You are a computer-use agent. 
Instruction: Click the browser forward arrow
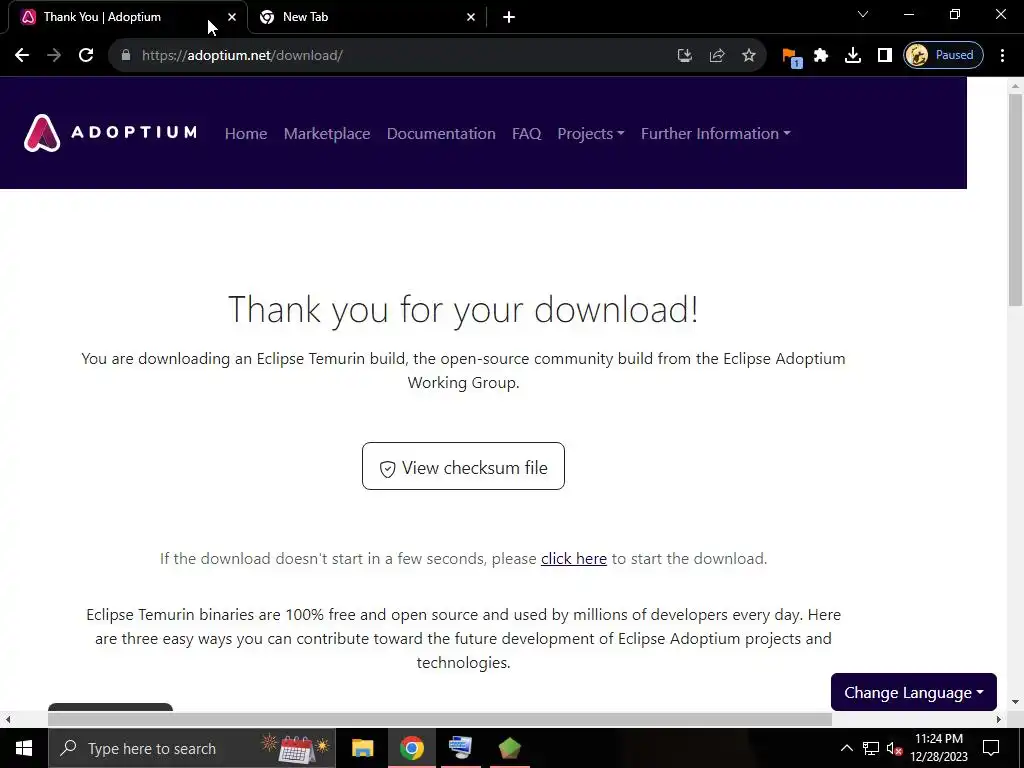point(54,56)
